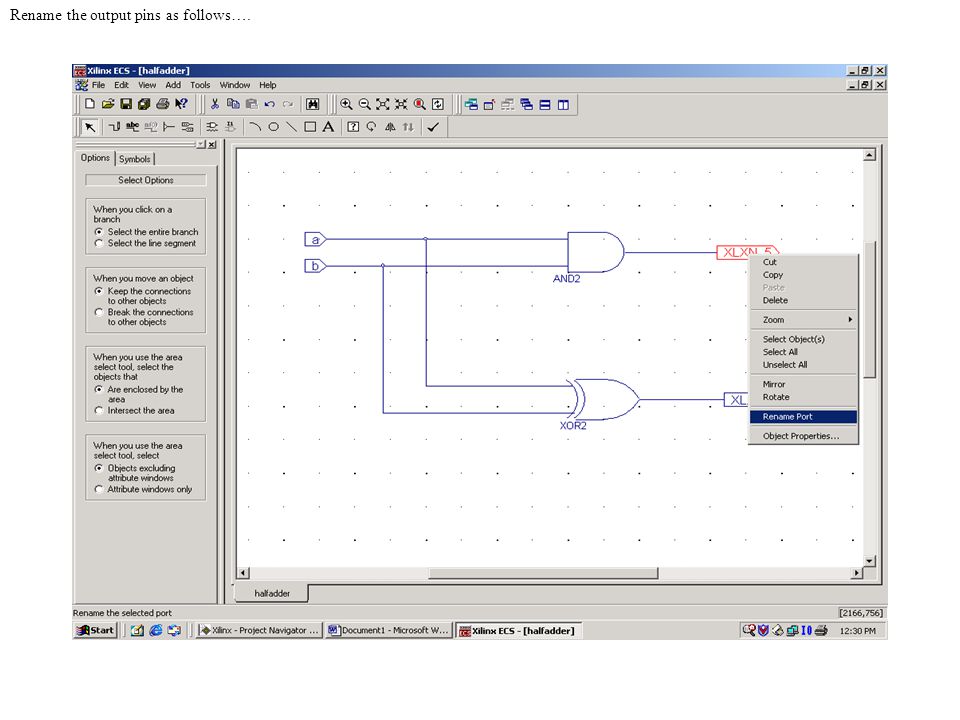960x720 pixels.
Task: Switch to Document1 Microsoft Word taskbar button
Action: click(x=388, y=630)
